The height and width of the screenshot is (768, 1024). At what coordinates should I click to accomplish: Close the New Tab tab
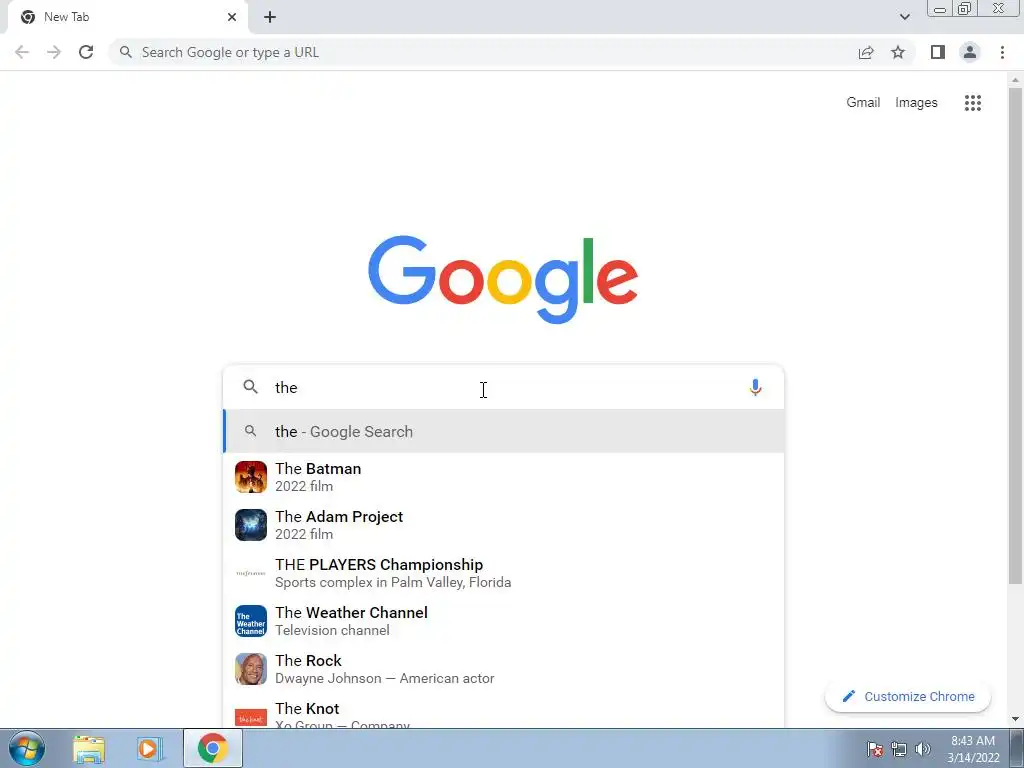[232, 17]
